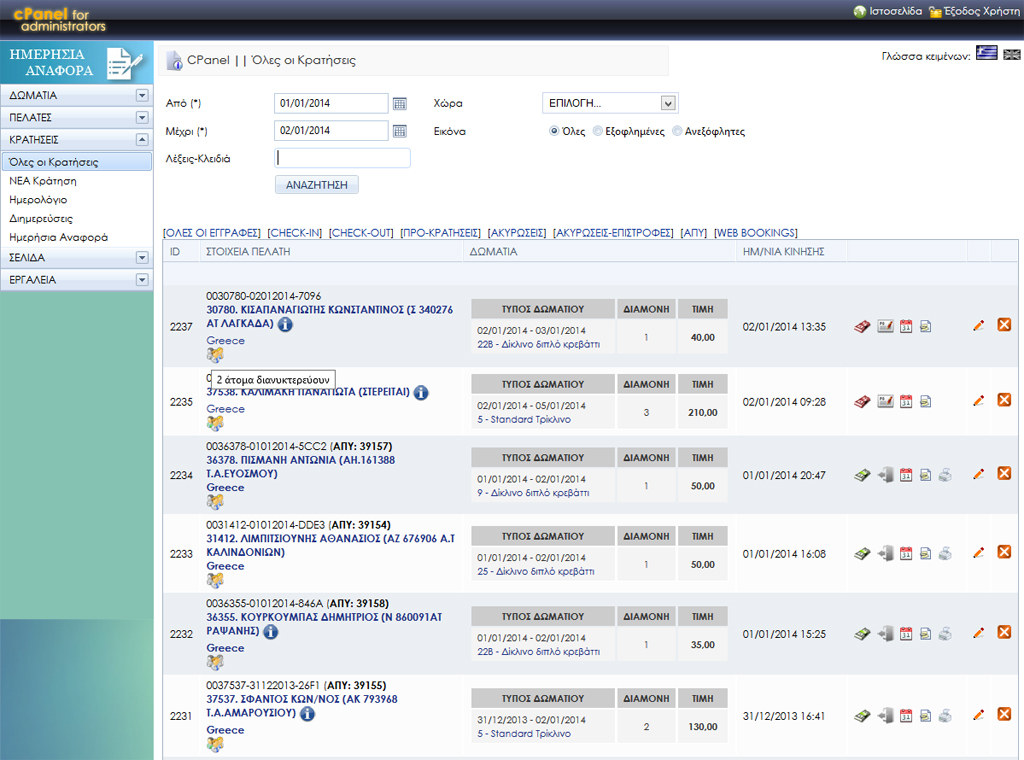The width and height of the screenshot is (1024, 760).
Task: Click the pencil edit icon for booking 2237
Action: click(978, 325)
